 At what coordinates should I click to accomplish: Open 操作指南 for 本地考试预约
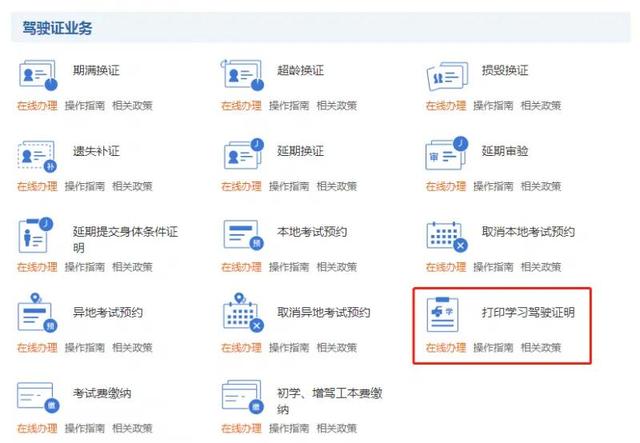(289, 267)
